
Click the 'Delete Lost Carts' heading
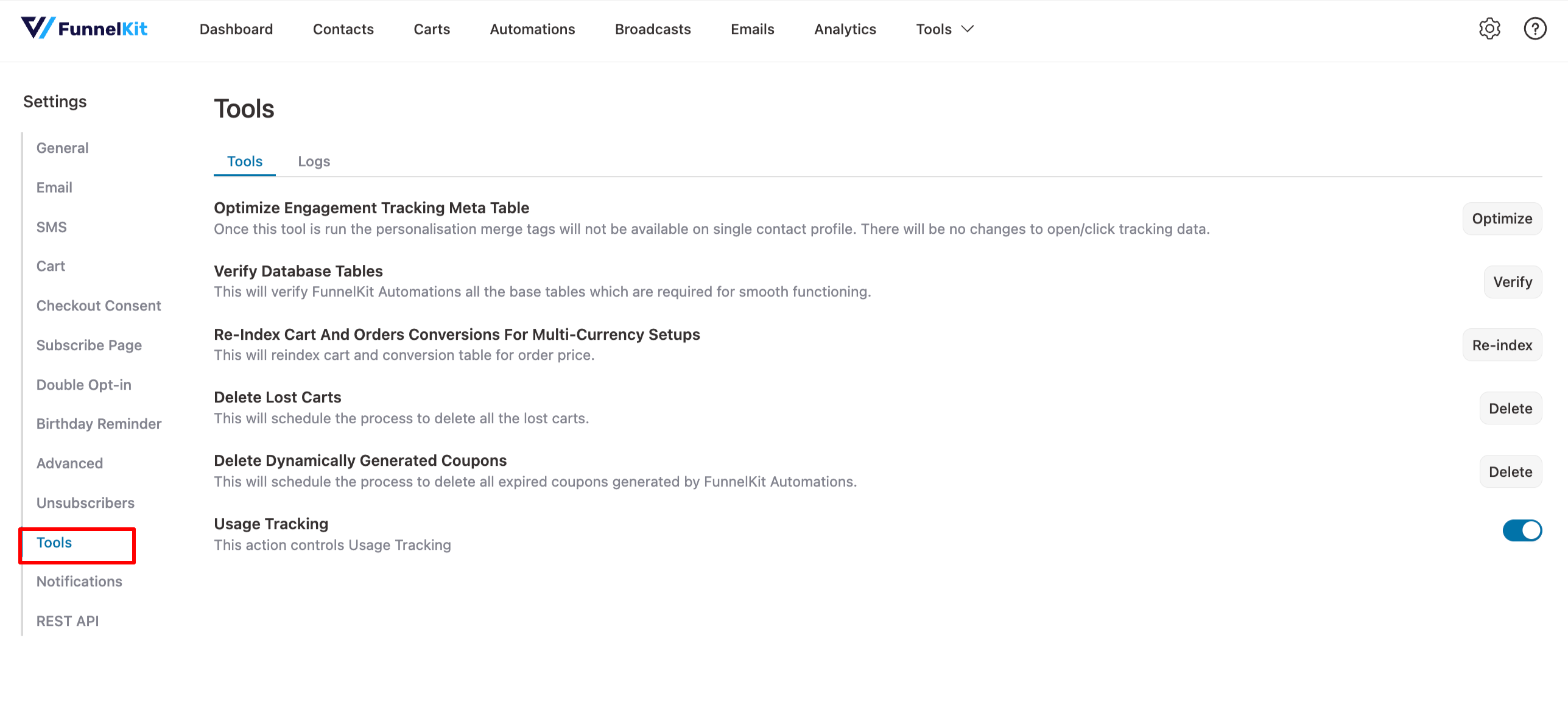click(x=278, y=398)
